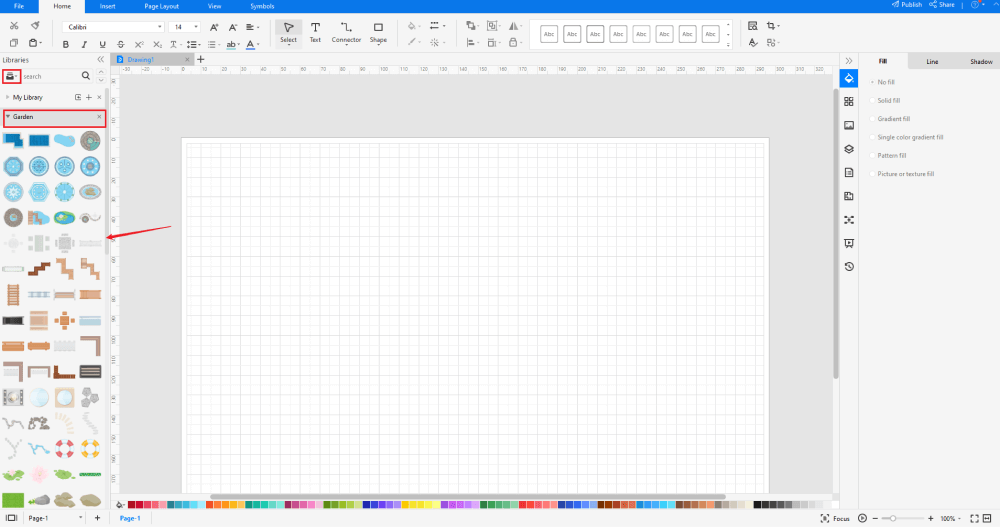Open the Page-1 selector dropdown
The width and height of the screenshot is (1000, 527).
point(54,518)
